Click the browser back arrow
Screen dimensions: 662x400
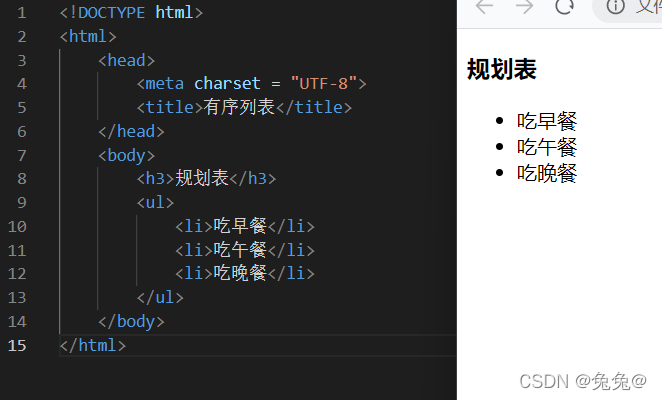[484, 7]
